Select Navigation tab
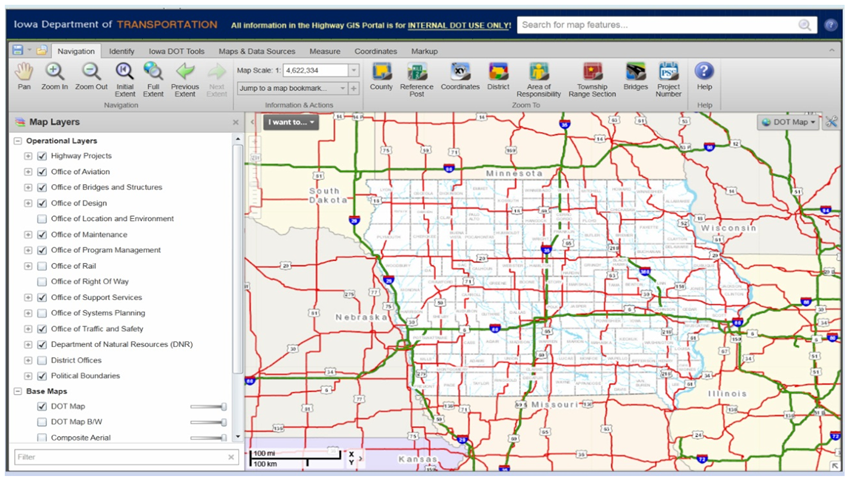Viewport: 850px width, 482px height. [x=76, y=51]
